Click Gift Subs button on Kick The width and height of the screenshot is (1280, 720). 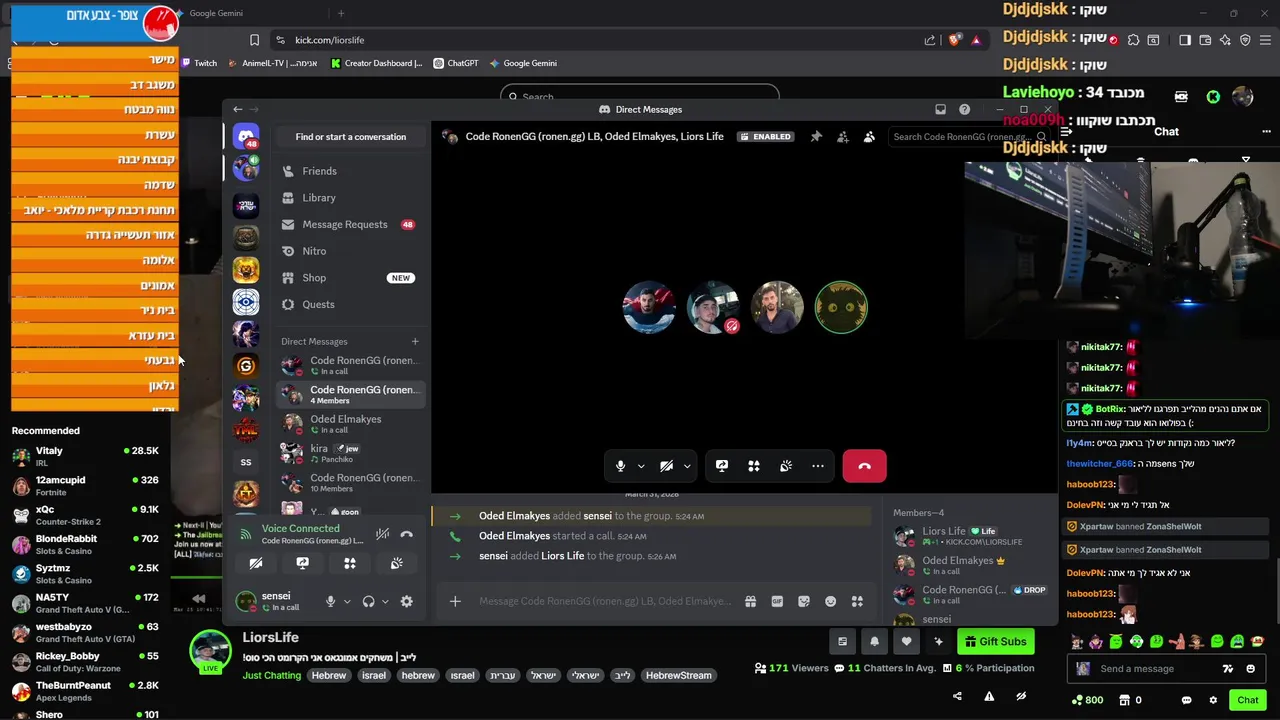tap(995, 642)
